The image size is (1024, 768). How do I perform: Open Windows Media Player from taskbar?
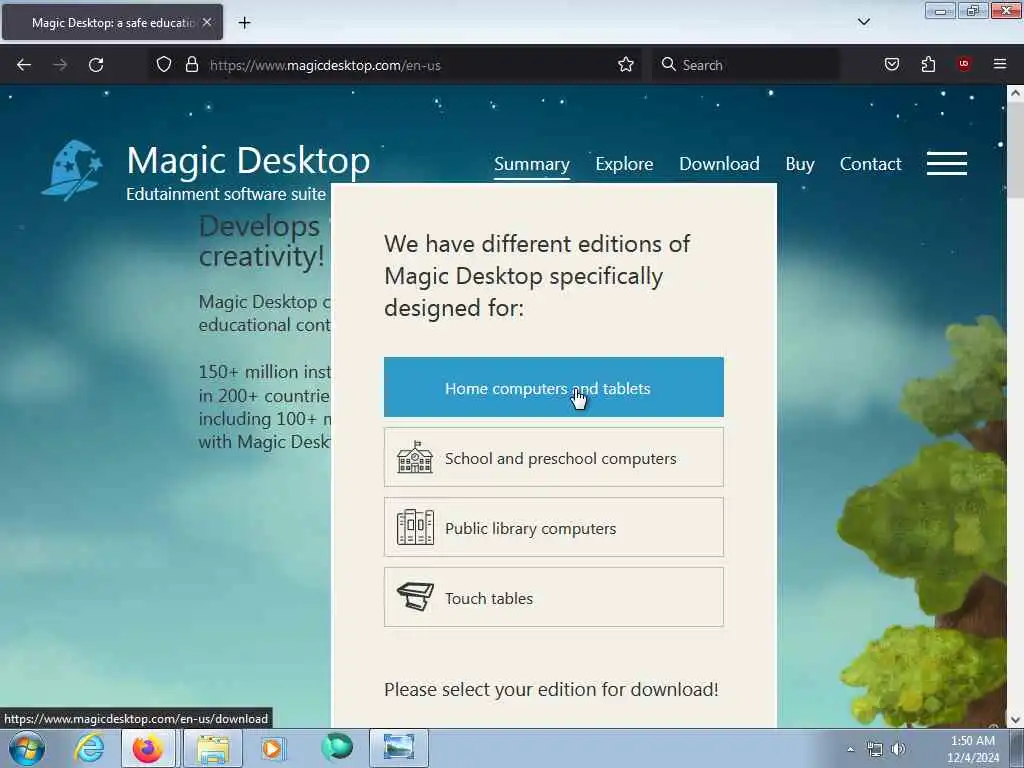(272, 748)
